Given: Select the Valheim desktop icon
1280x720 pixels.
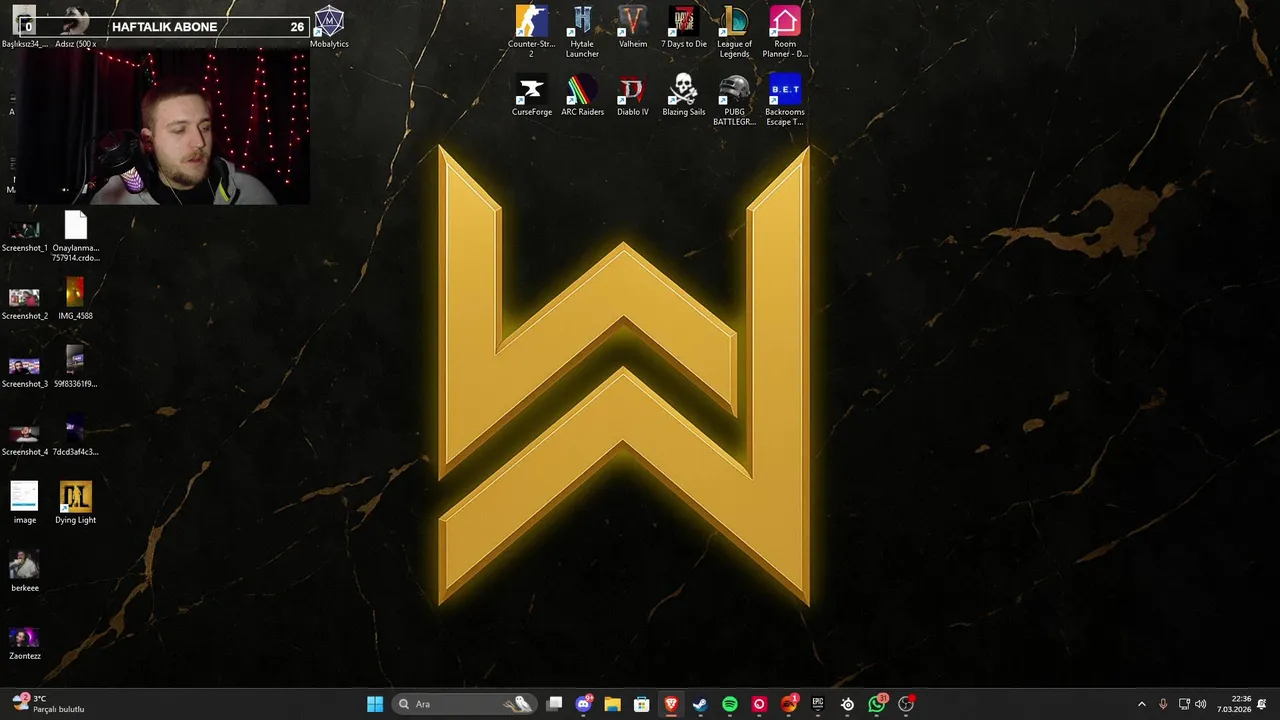Looking at the screenshot, I should 632,27.
